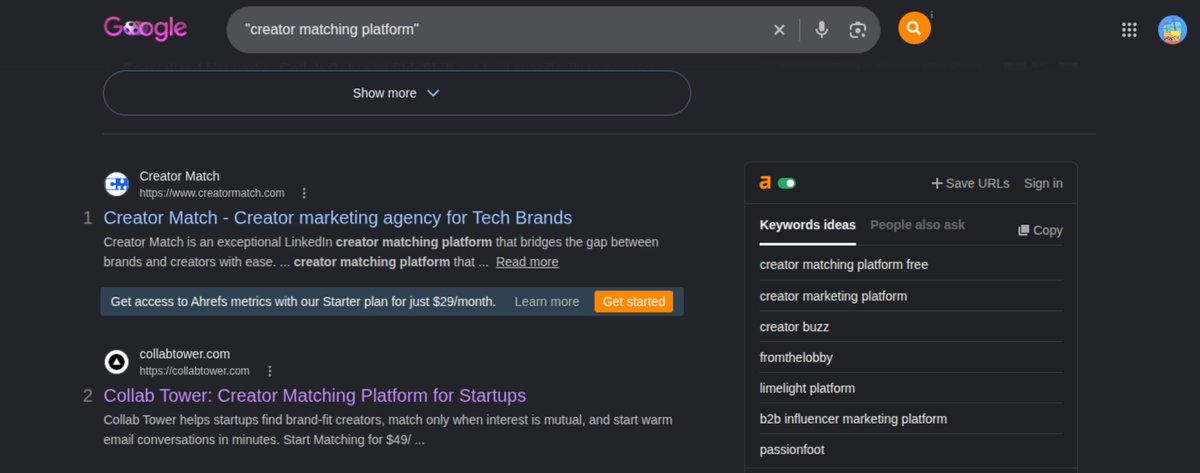Start voice search with the microphone icon
This screenshot has height=473, width=1200.
click(x=822, y=30)
